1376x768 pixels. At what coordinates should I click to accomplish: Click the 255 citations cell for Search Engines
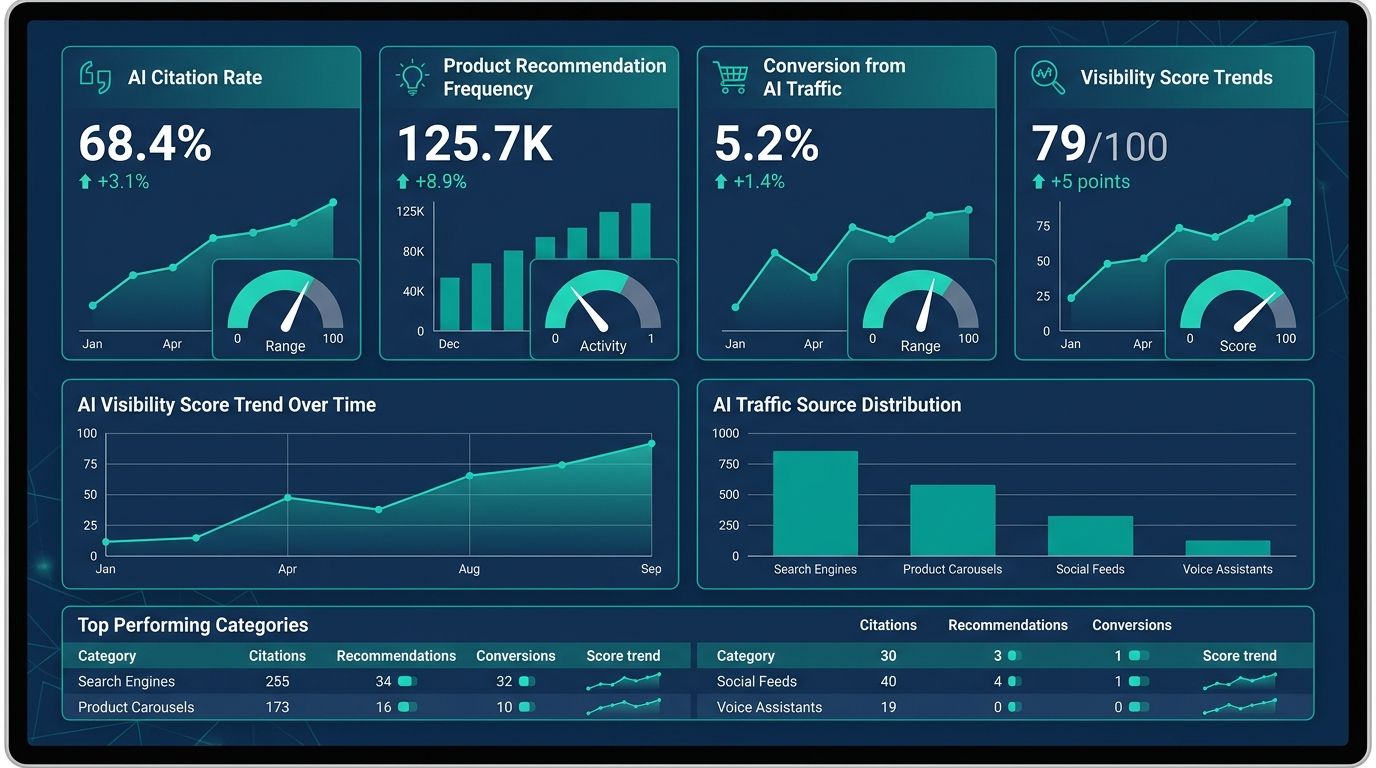pyautogui.click(x=277, y=681)
